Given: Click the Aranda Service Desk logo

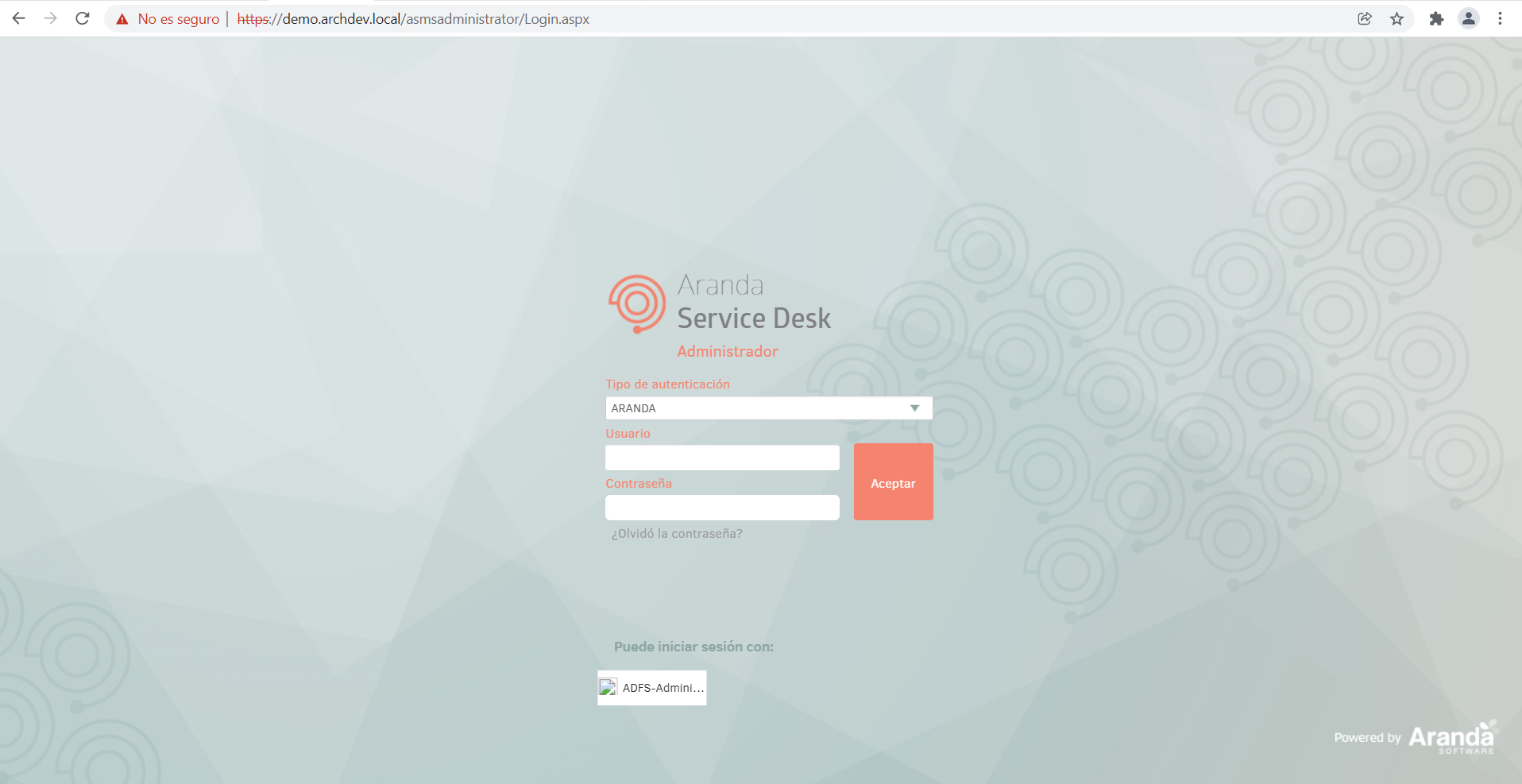Looking at the screenshot, I should tap(719, 303).
